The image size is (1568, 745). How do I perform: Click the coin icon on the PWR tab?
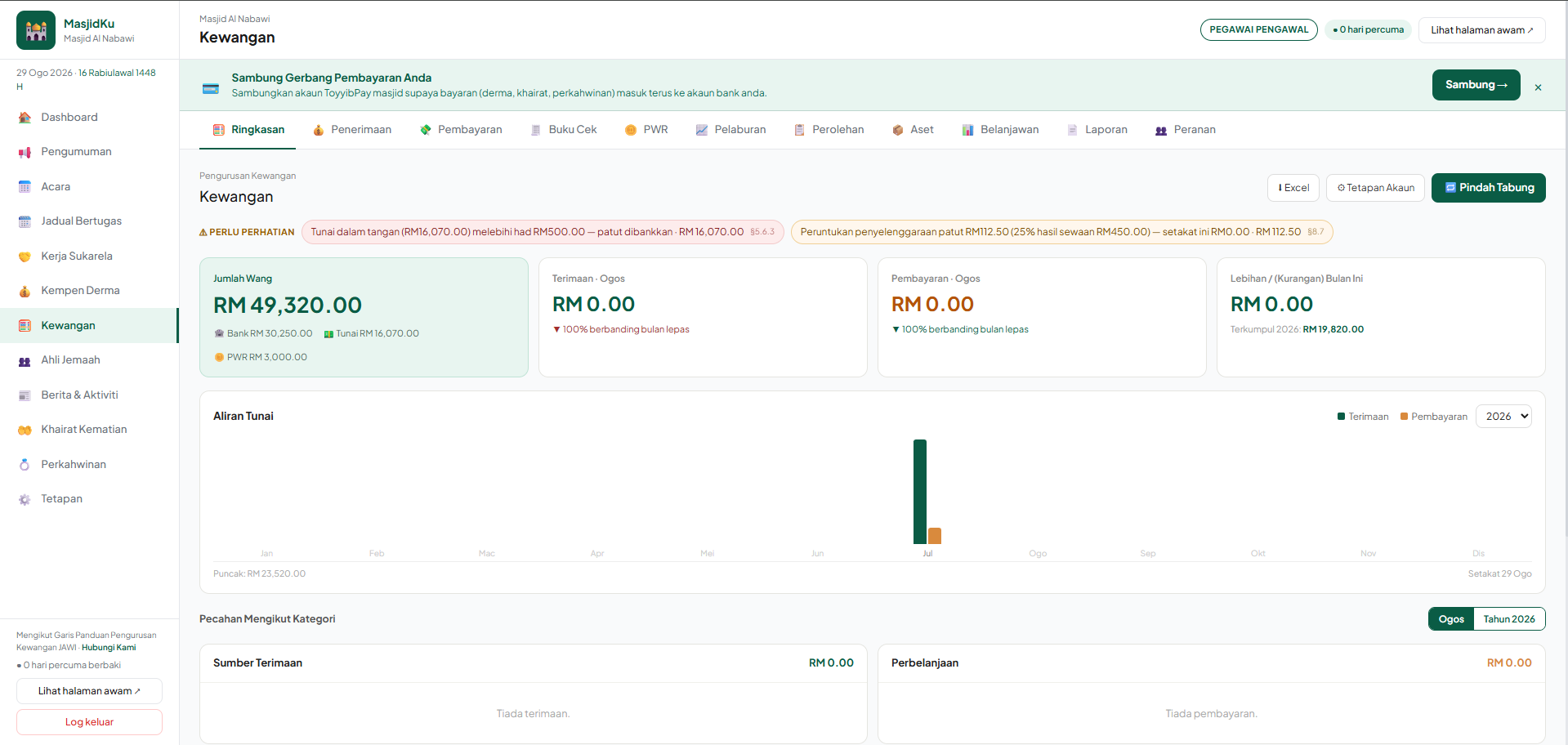coord(631,130)
